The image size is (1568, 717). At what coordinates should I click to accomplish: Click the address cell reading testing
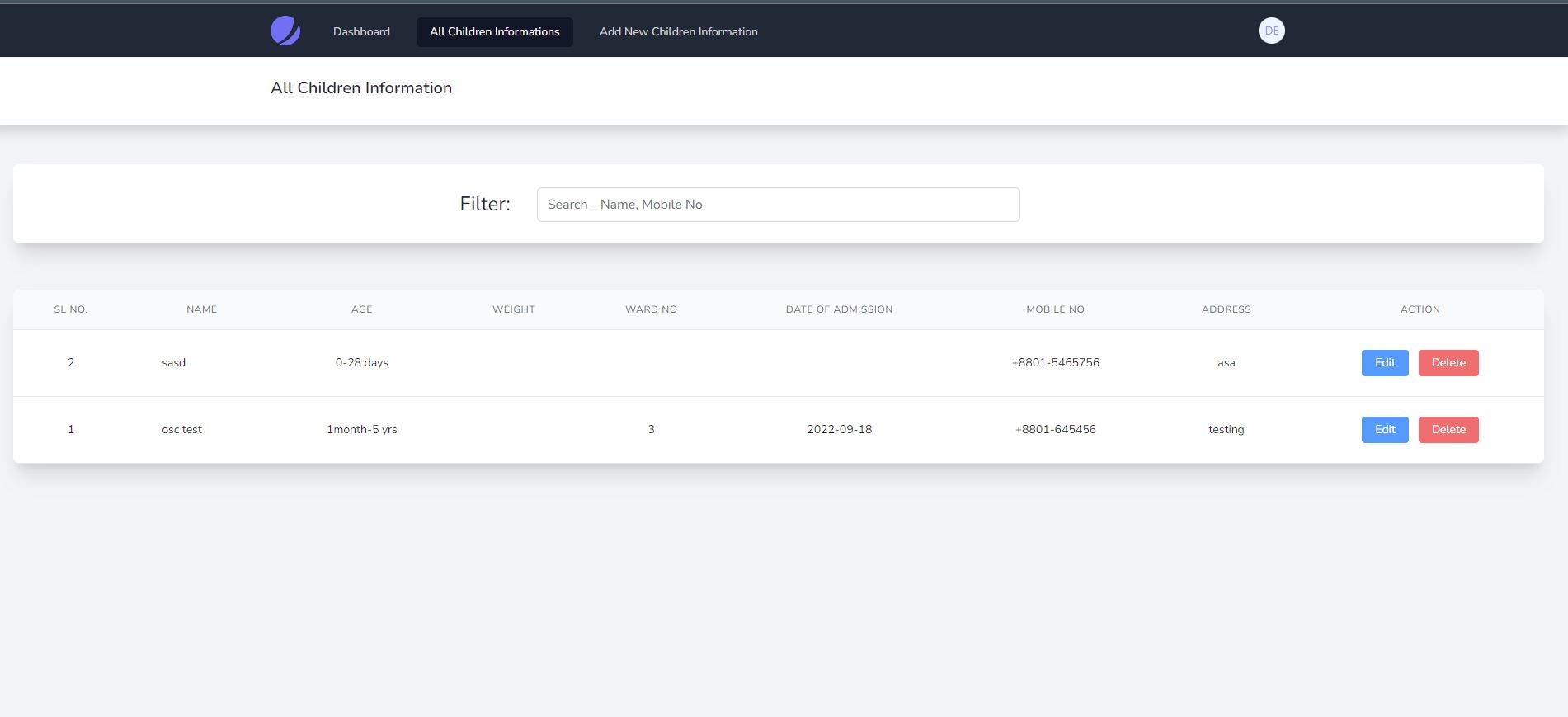(1226, 430)
